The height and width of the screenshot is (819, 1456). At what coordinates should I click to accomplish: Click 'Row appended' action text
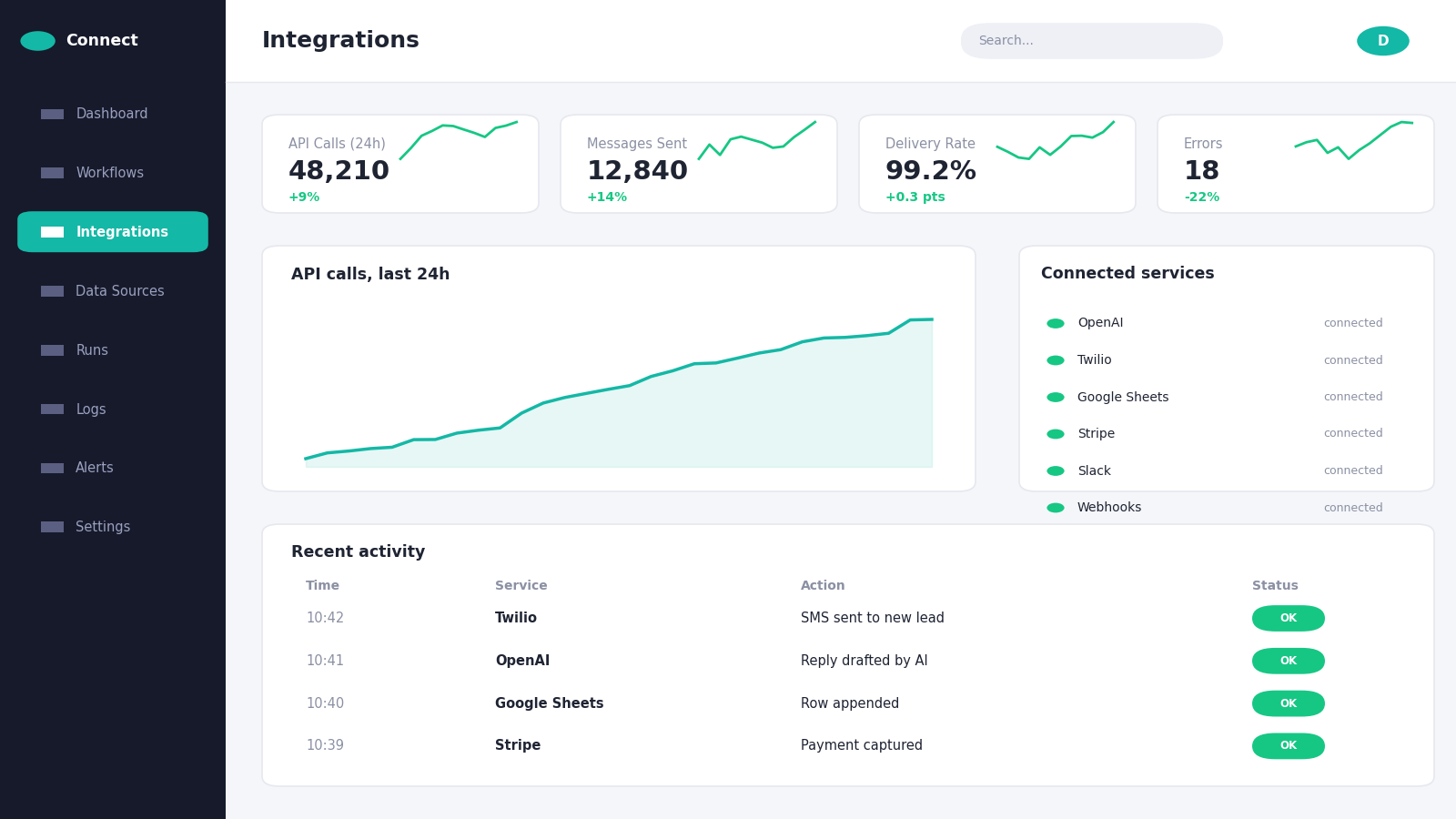click(x=850, y=703)
